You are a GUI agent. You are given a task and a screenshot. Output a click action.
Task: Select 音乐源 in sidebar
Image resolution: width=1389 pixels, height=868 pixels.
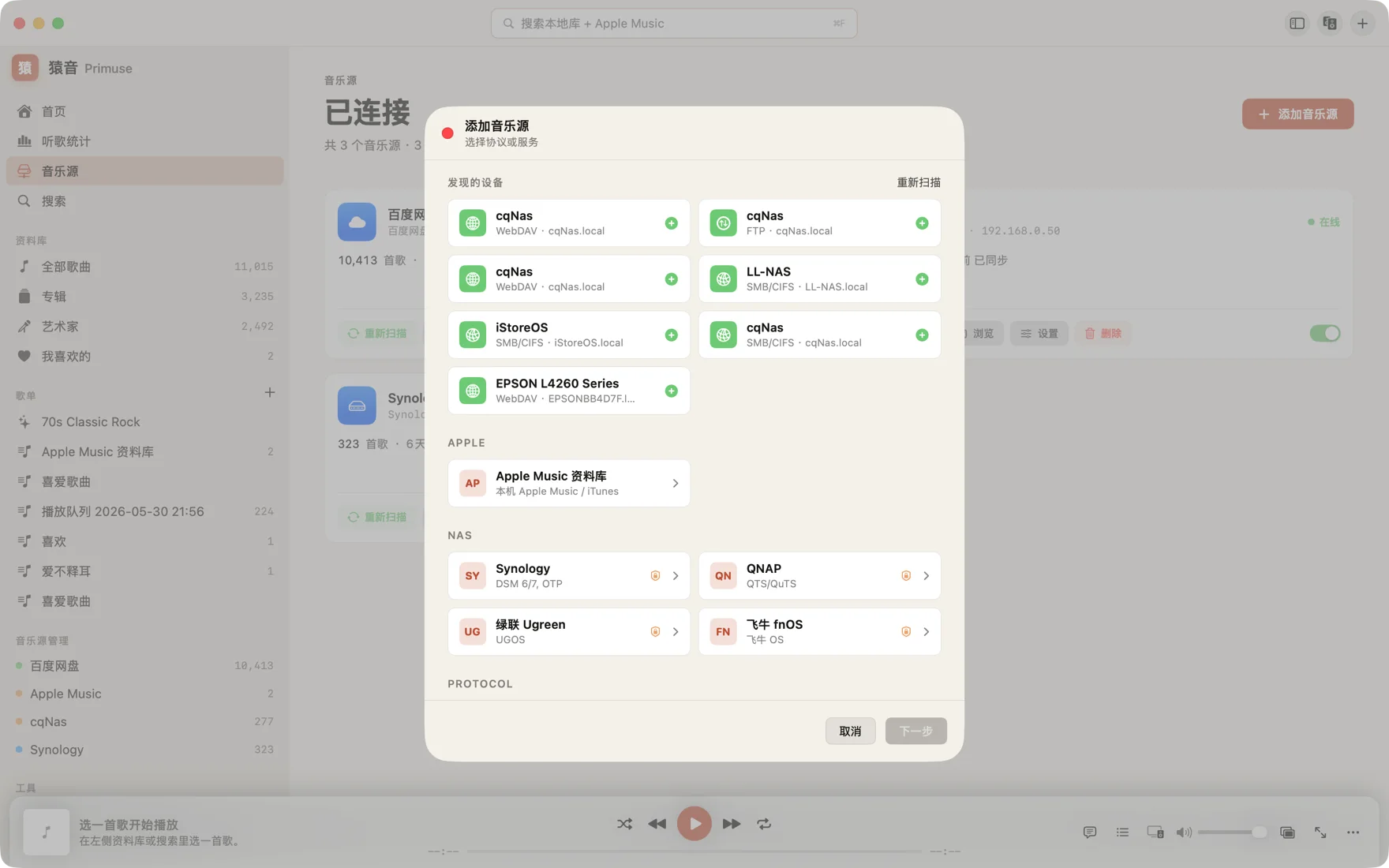[144, 171]
